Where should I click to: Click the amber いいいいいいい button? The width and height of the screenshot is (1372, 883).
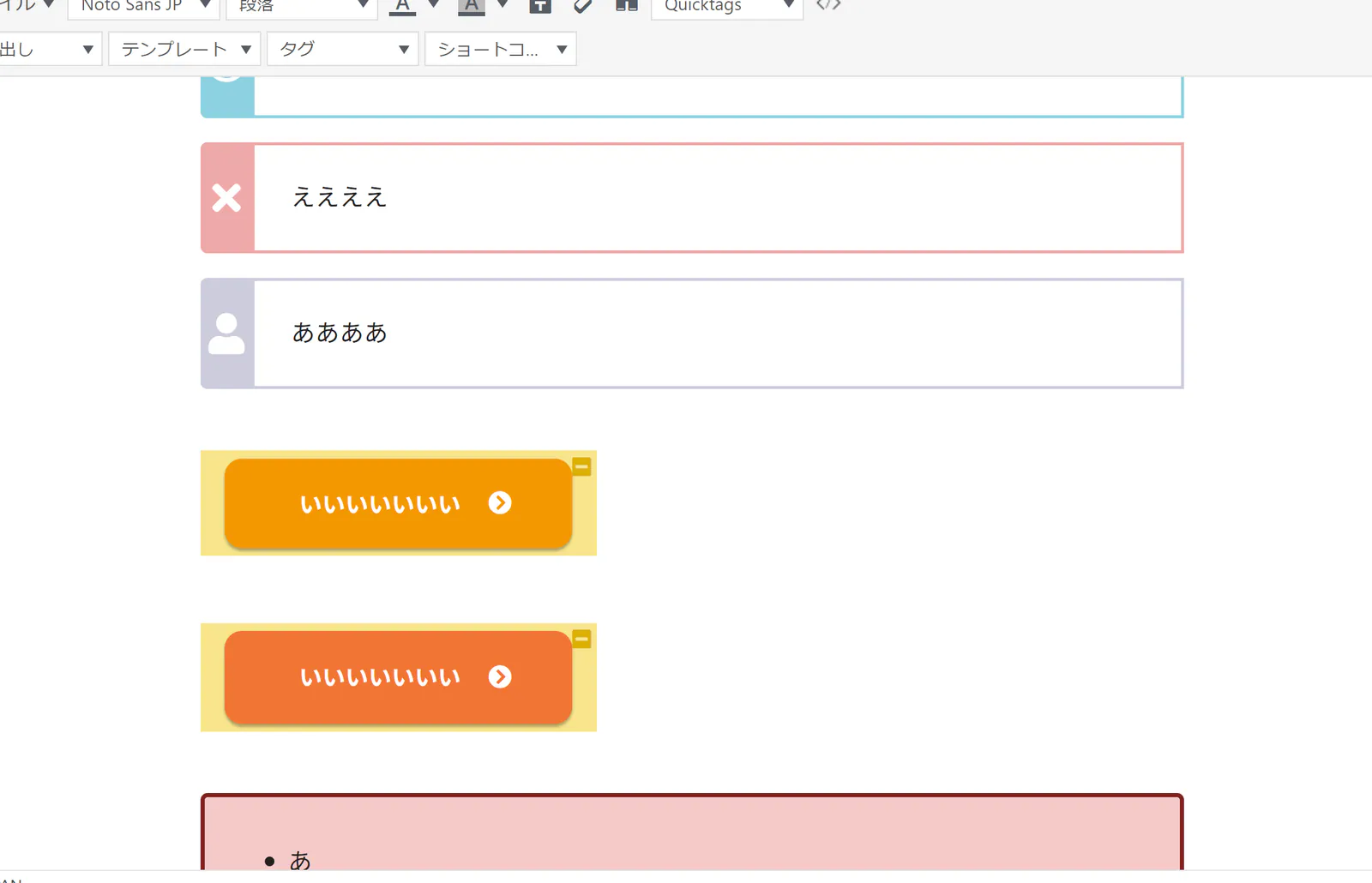pos(398,503)
